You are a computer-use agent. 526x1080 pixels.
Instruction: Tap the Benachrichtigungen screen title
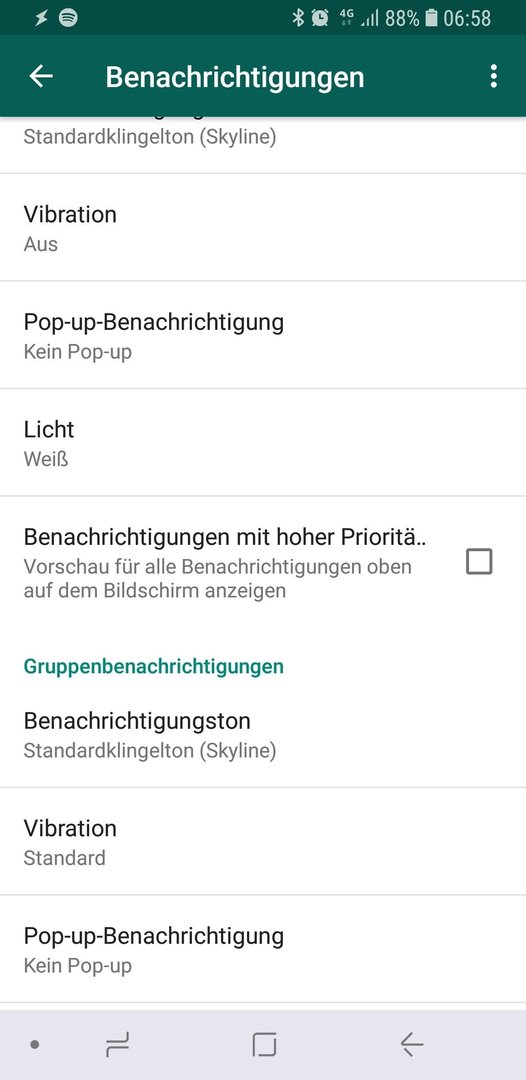click(235, 77)
